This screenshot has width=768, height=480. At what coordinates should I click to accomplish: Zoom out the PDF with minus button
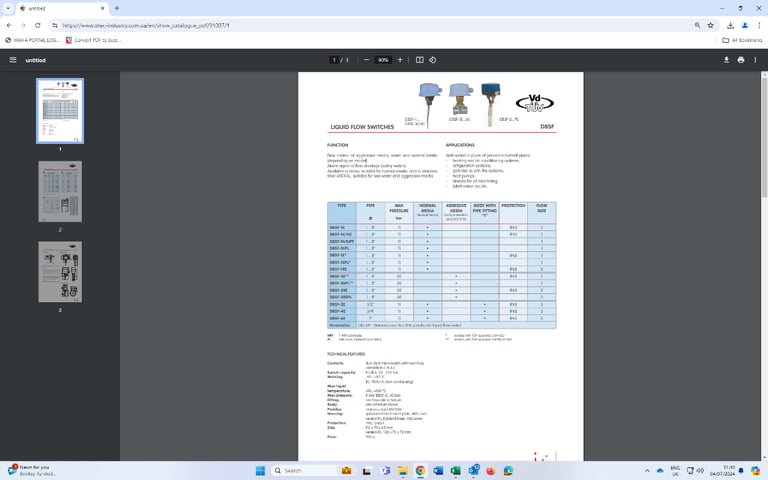(366, 60)
